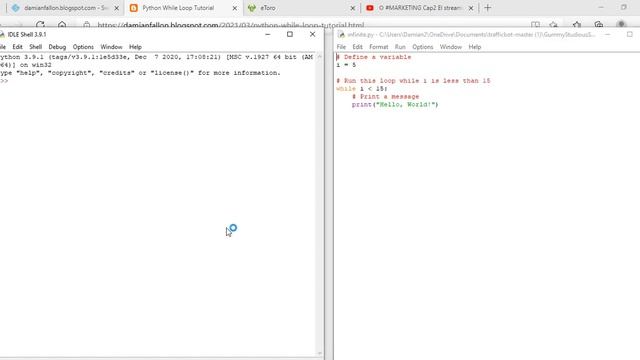
Task: Click the favorites star icon in browser
Action: pyautogui.click(x=576, y=25)
